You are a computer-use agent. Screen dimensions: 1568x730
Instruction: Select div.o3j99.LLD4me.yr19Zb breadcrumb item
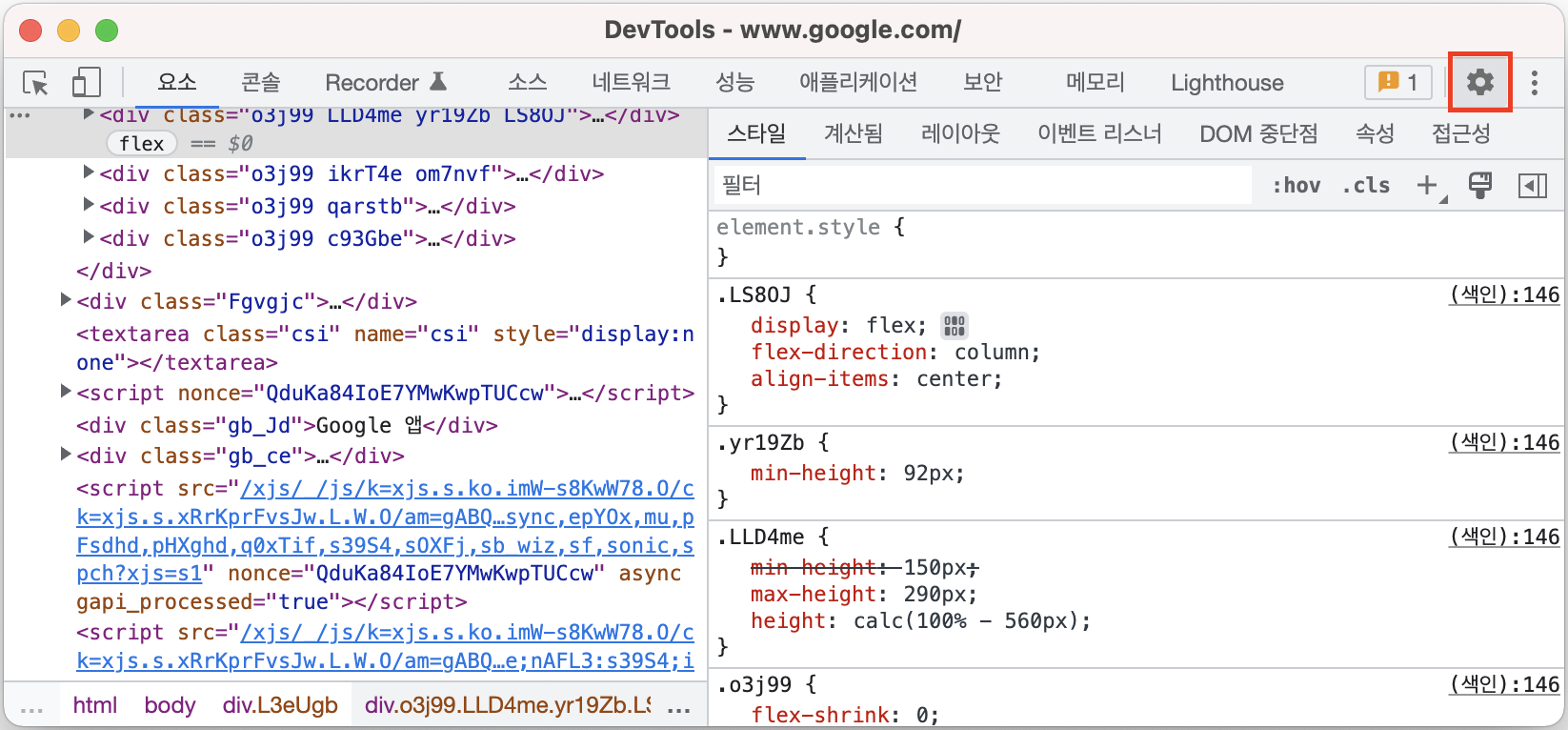[x=508, y=705]
